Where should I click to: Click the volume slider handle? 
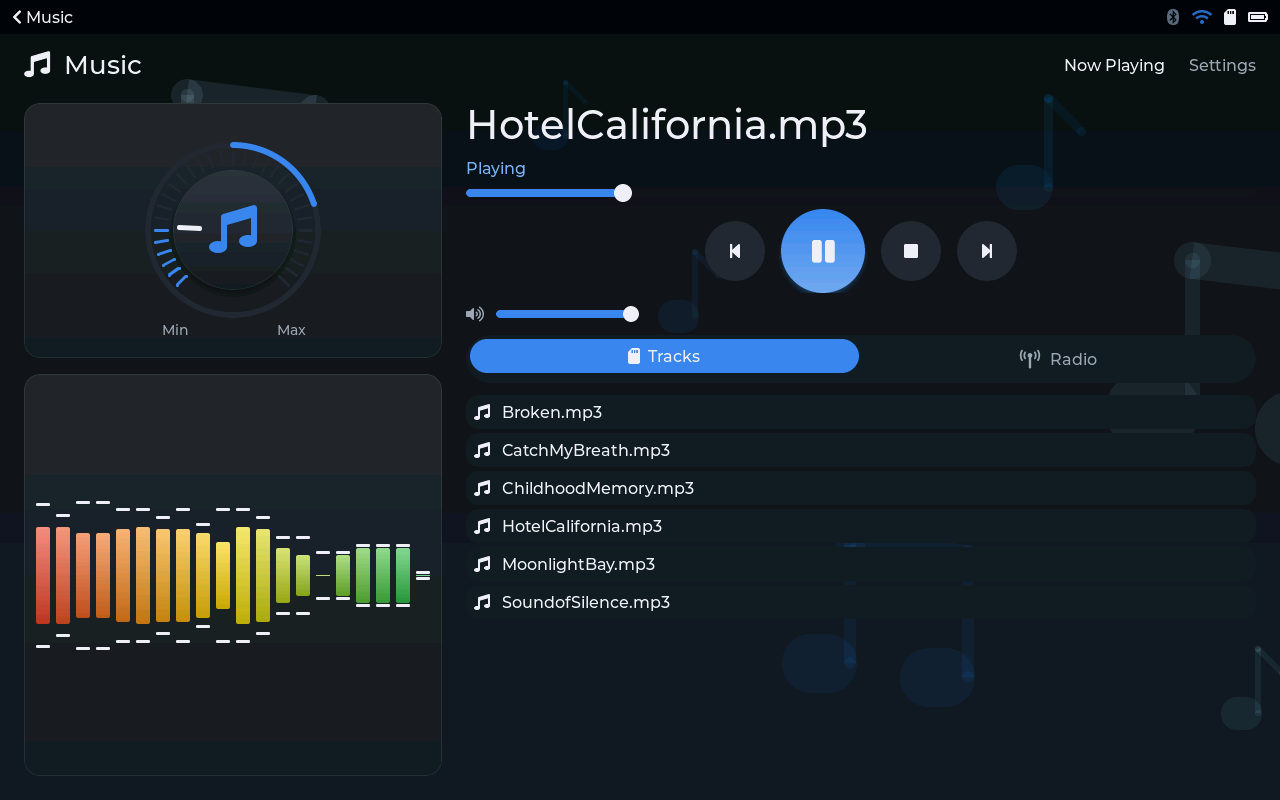631,314
